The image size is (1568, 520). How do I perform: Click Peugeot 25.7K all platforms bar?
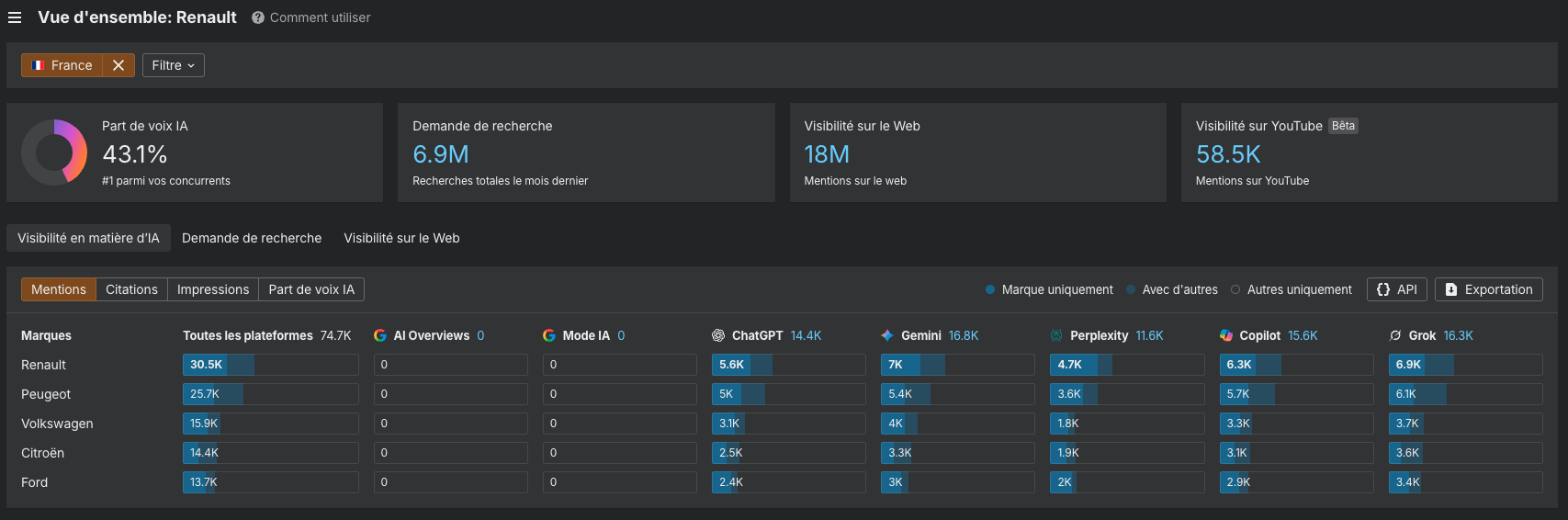(271, 394)
